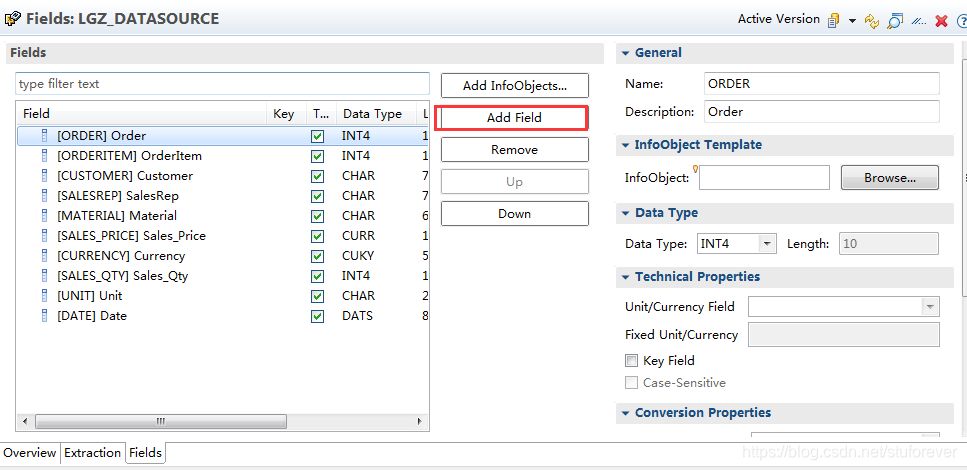This screenshot has width=967, height=470.
Task: Open the dropdown arrow beside the version icon
Action: 852,21
